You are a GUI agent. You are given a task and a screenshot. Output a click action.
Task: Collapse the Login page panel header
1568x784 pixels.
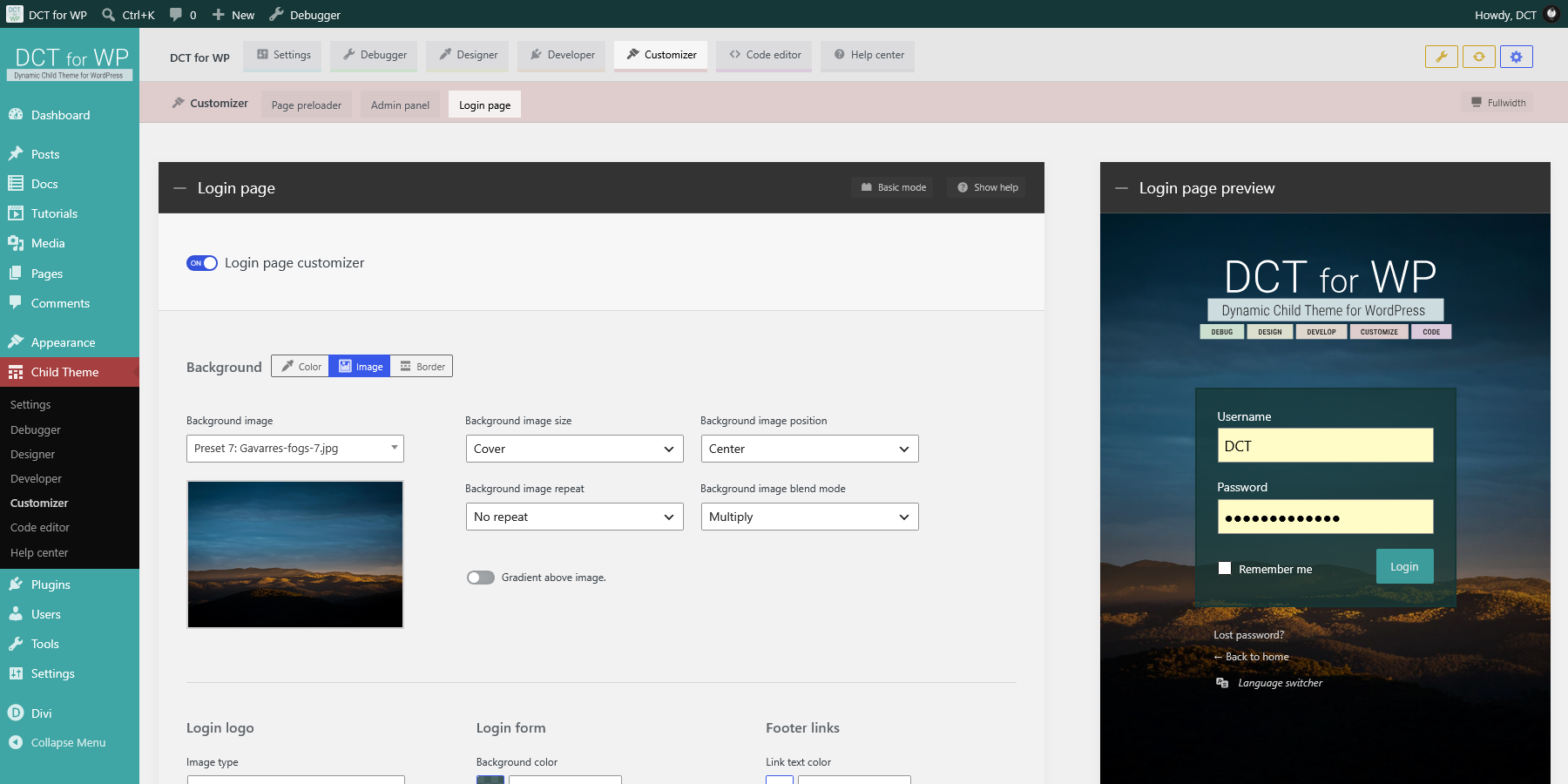pyautogui.click(x=180, y=188)
